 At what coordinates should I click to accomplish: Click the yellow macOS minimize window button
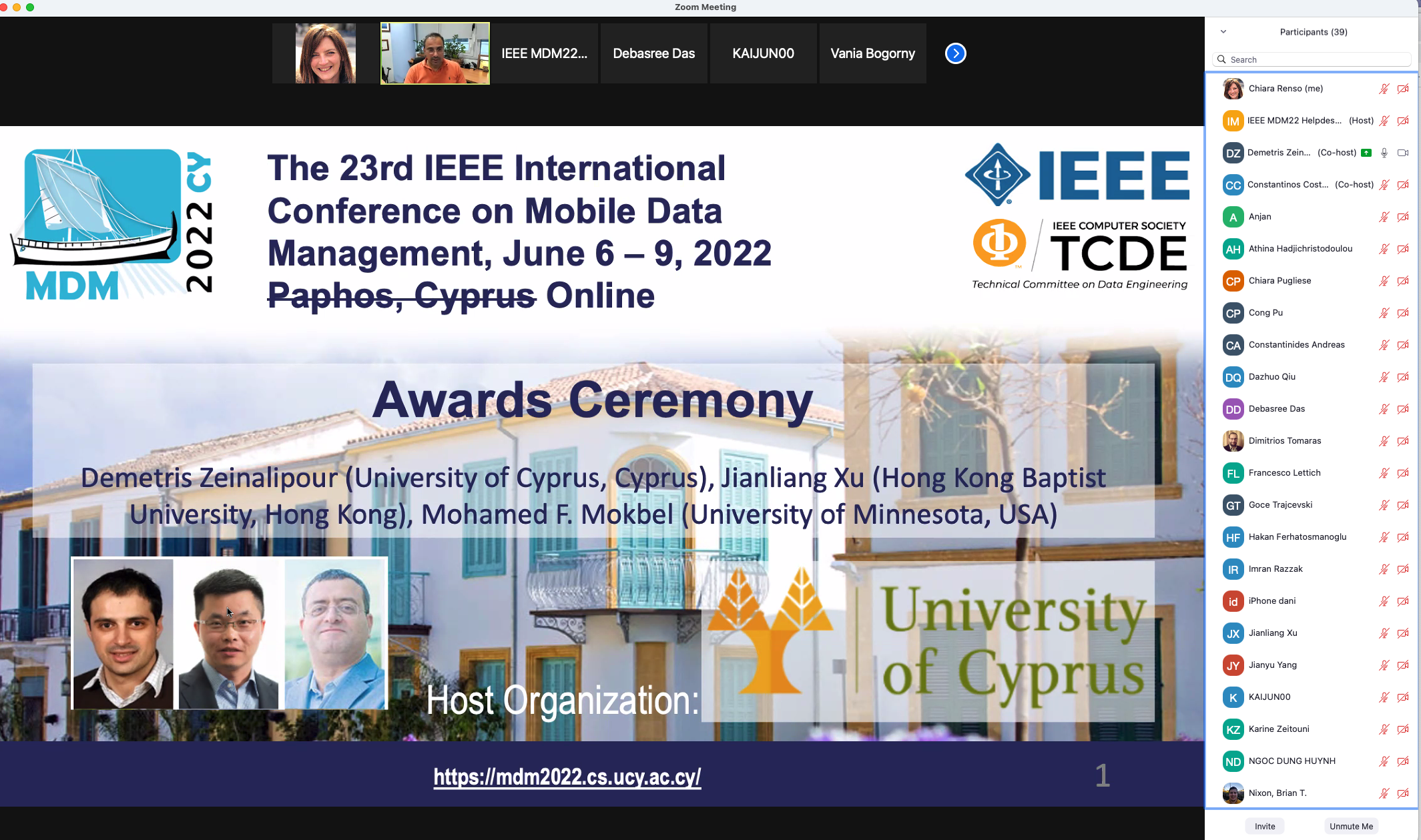[17, 7]
